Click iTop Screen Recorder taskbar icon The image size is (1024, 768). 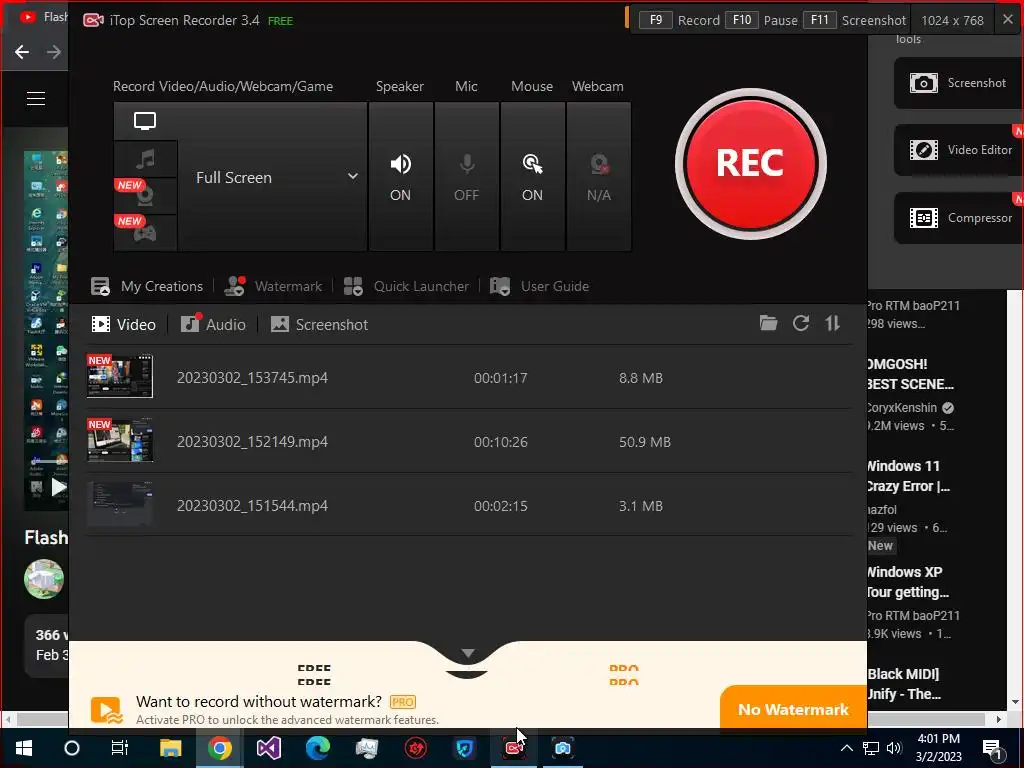pos(513,748)
